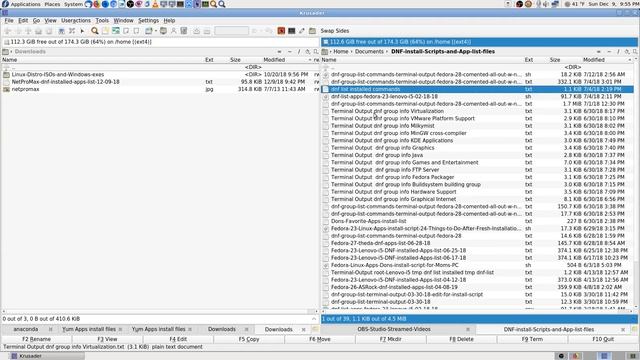Click the eject media icon in toolbar
640x360 pixels.
coord(196,31)
